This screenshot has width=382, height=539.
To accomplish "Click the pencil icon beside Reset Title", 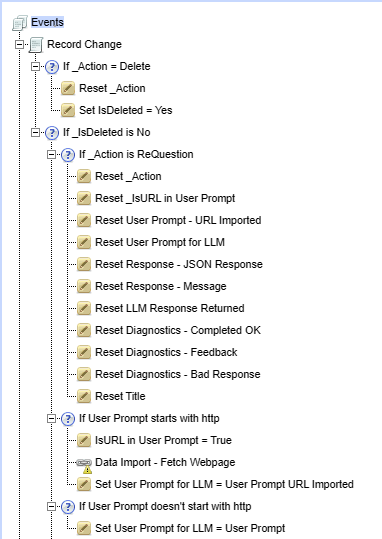I will (84, 396).
